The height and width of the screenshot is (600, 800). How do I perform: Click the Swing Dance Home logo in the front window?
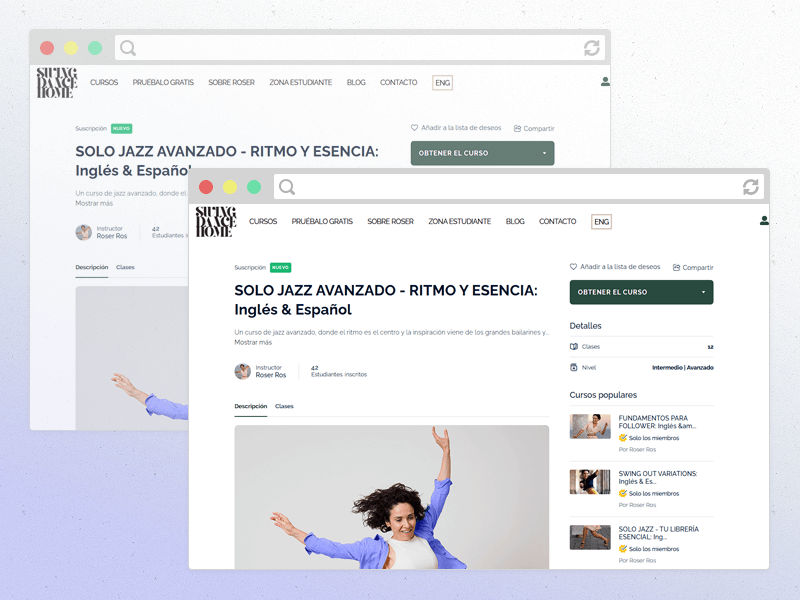[x=215, y=221]
